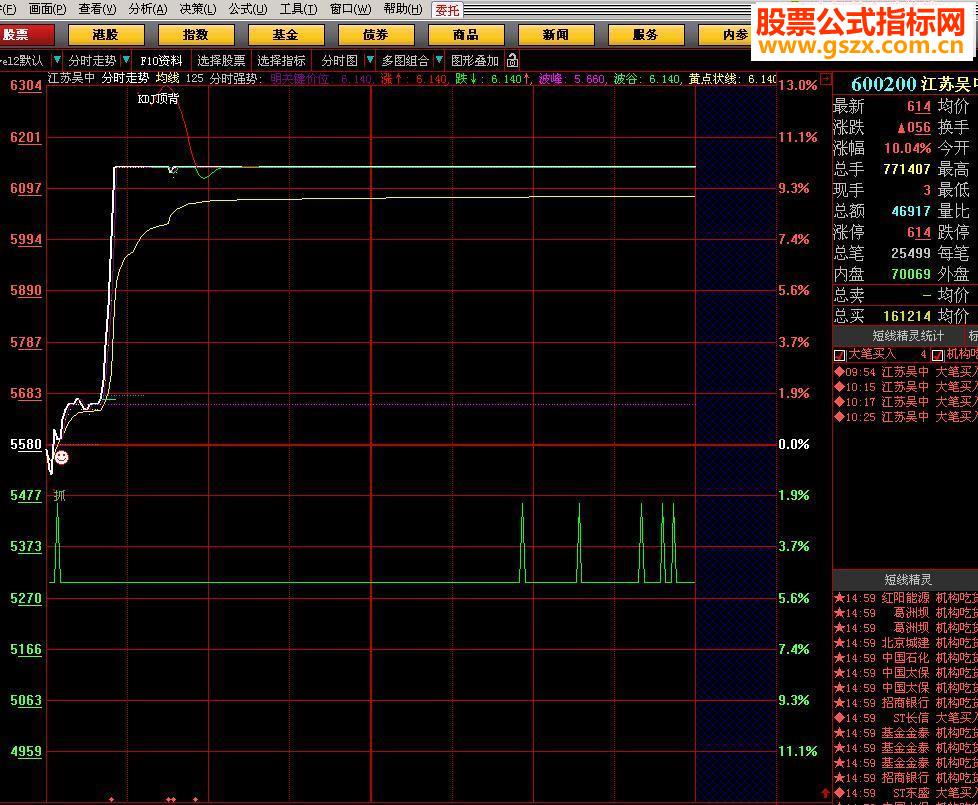This screenshot has height=805, width=978.
Task: Open the 工具(T) menu
Action: 298,9
